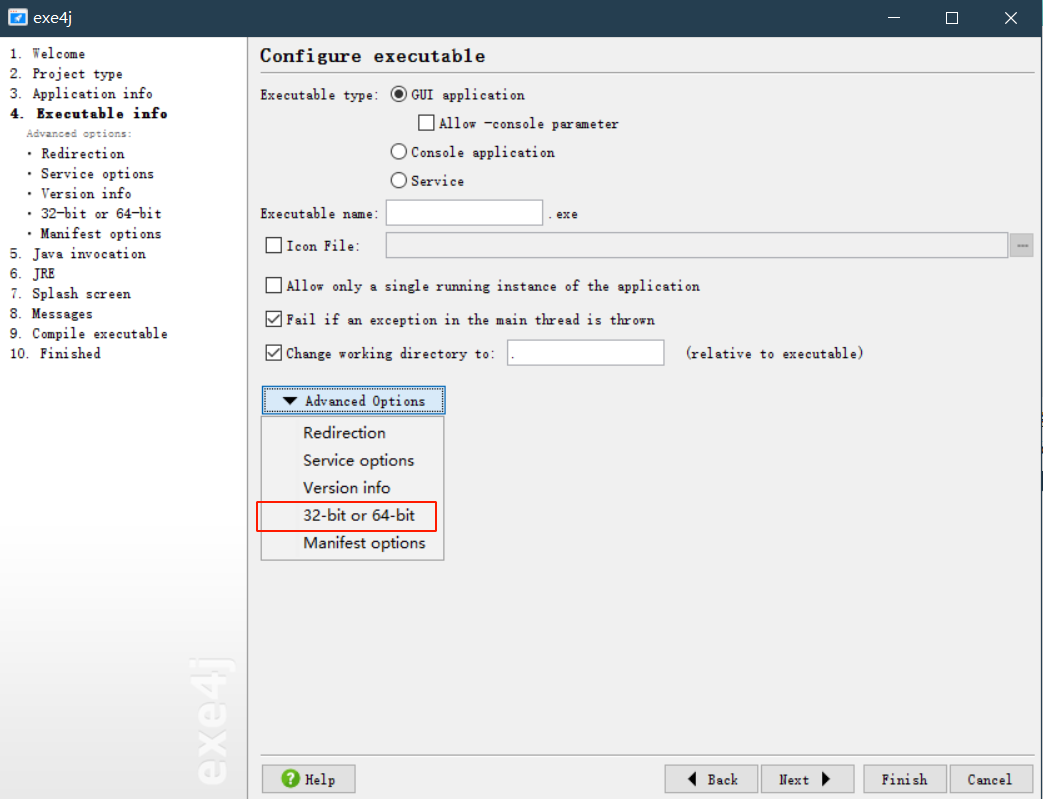Toggle the Icon File checkbox
This screenshot has height=799, width=1043.
coord(274,245)
